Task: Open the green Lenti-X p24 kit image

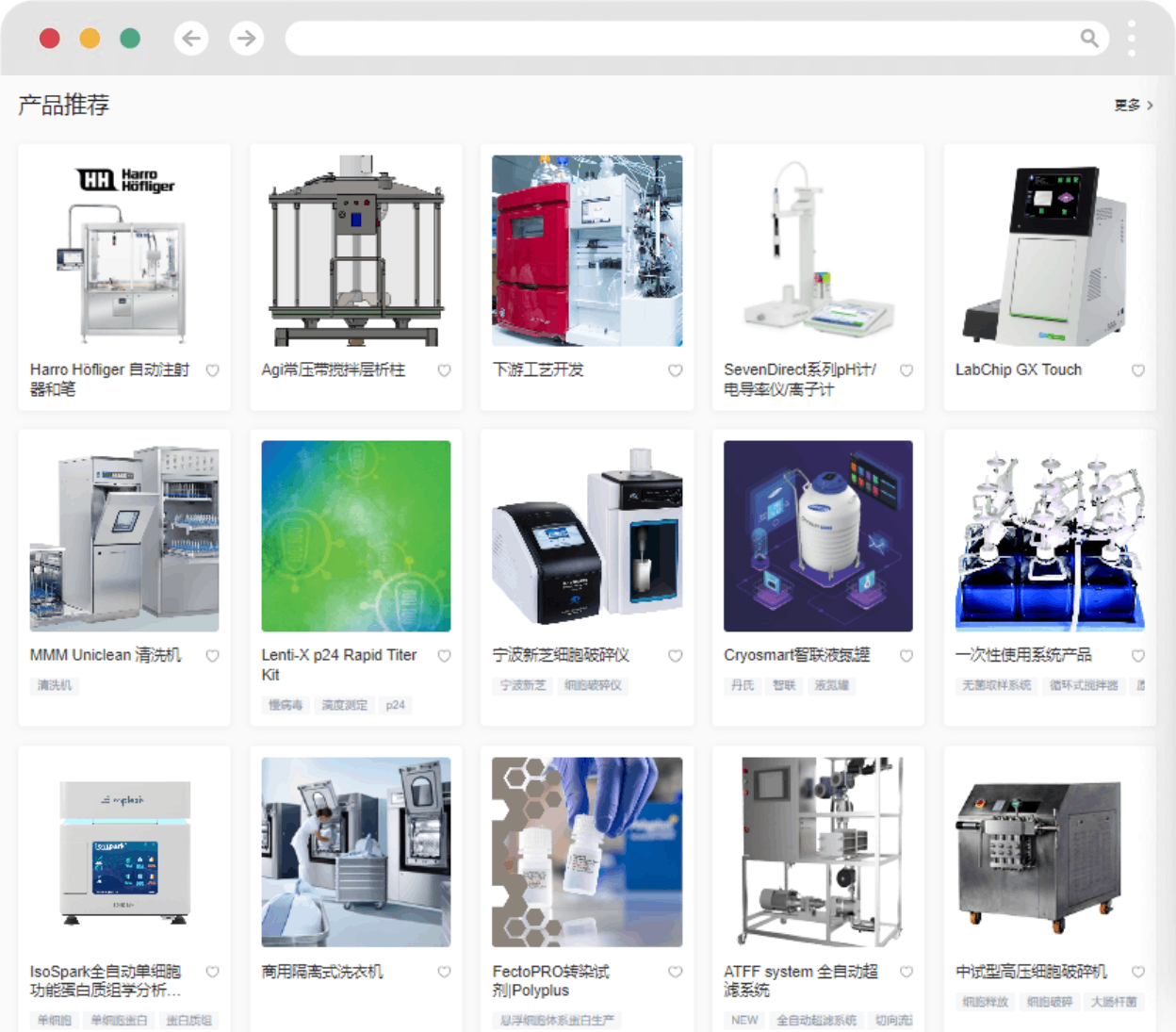Action: pos(356,536)
